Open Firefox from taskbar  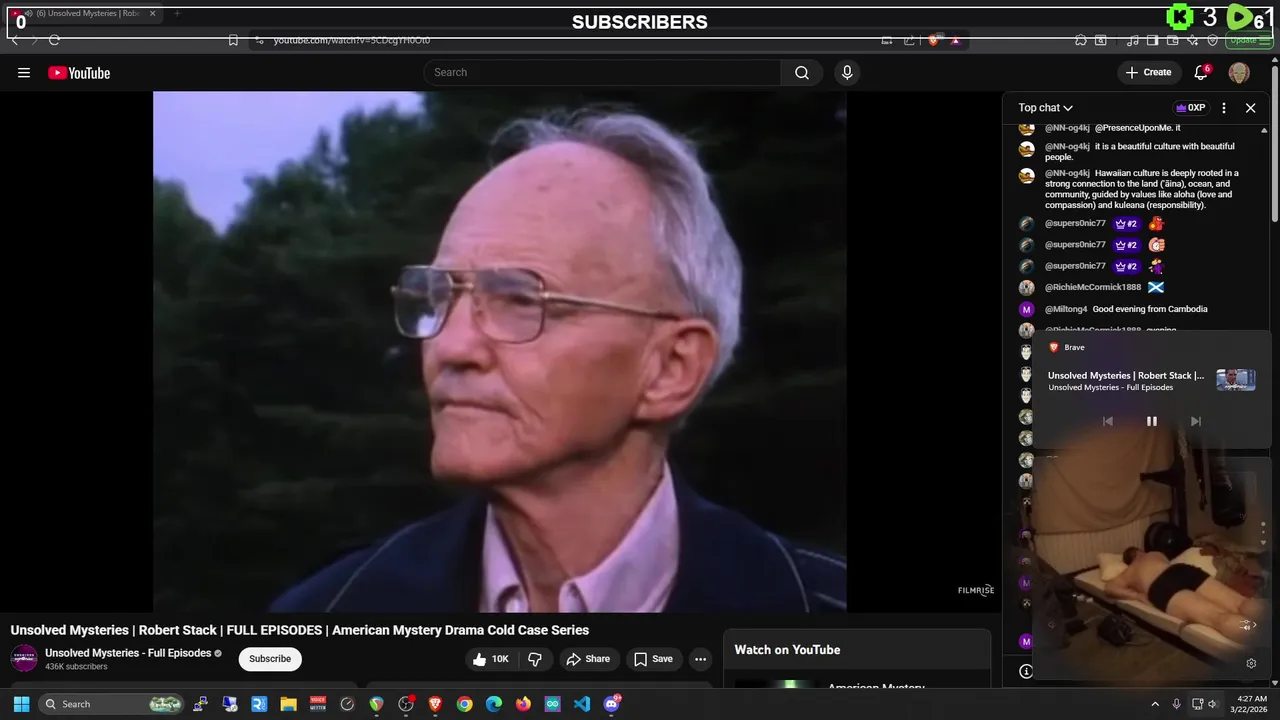tap(523, 704)
